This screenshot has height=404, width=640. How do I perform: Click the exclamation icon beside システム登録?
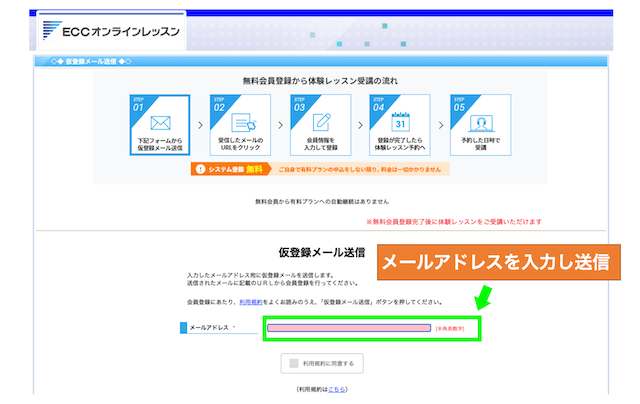(200, 169)
